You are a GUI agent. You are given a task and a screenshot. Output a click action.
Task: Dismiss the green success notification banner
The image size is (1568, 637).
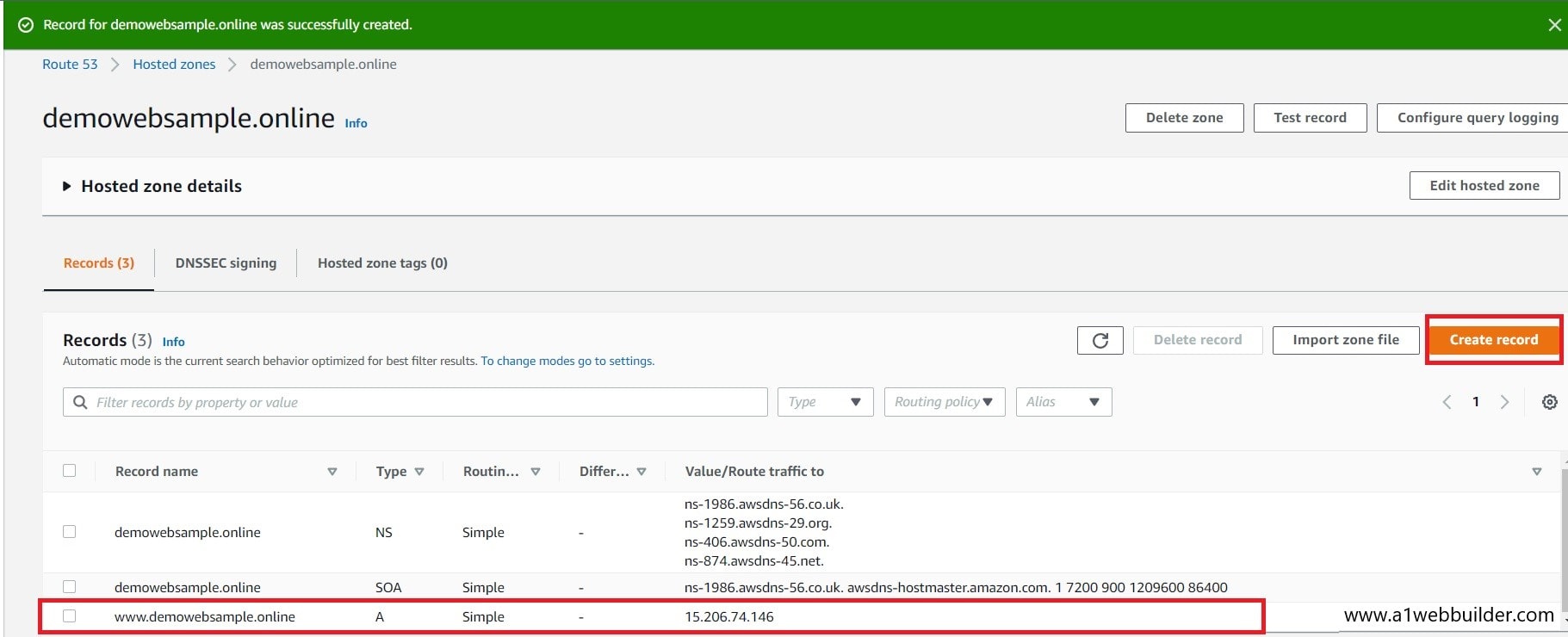(1554, 25)
